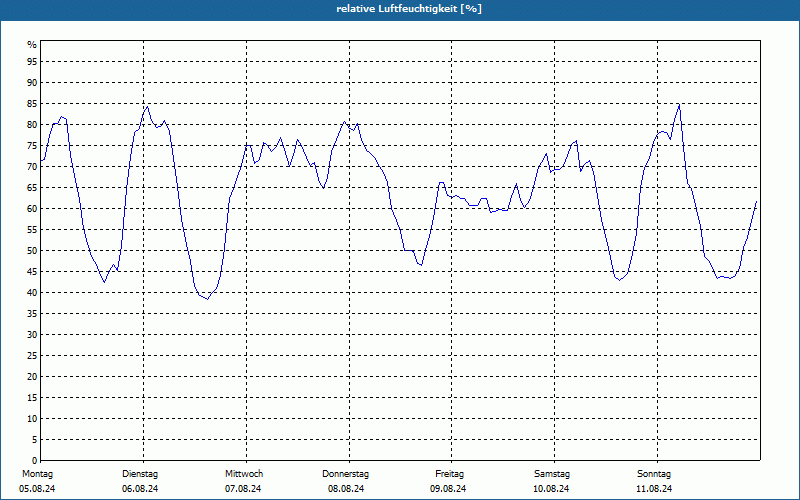Select the 70 value on the y-axis
This screenshot has width=800, height=500.
pyautogui.click(x=32, y=166)
